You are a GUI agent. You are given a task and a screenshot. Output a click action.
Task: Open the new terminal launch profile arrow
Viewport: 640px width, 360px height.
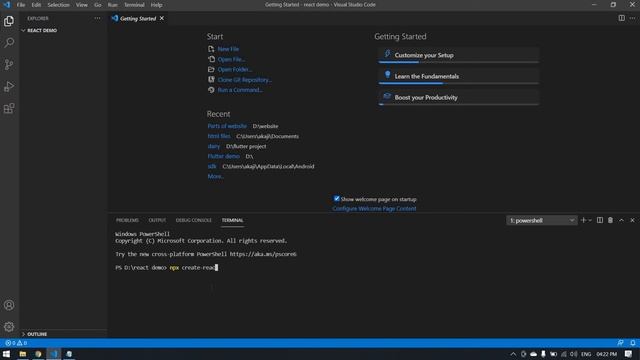(x=590, y=220)
